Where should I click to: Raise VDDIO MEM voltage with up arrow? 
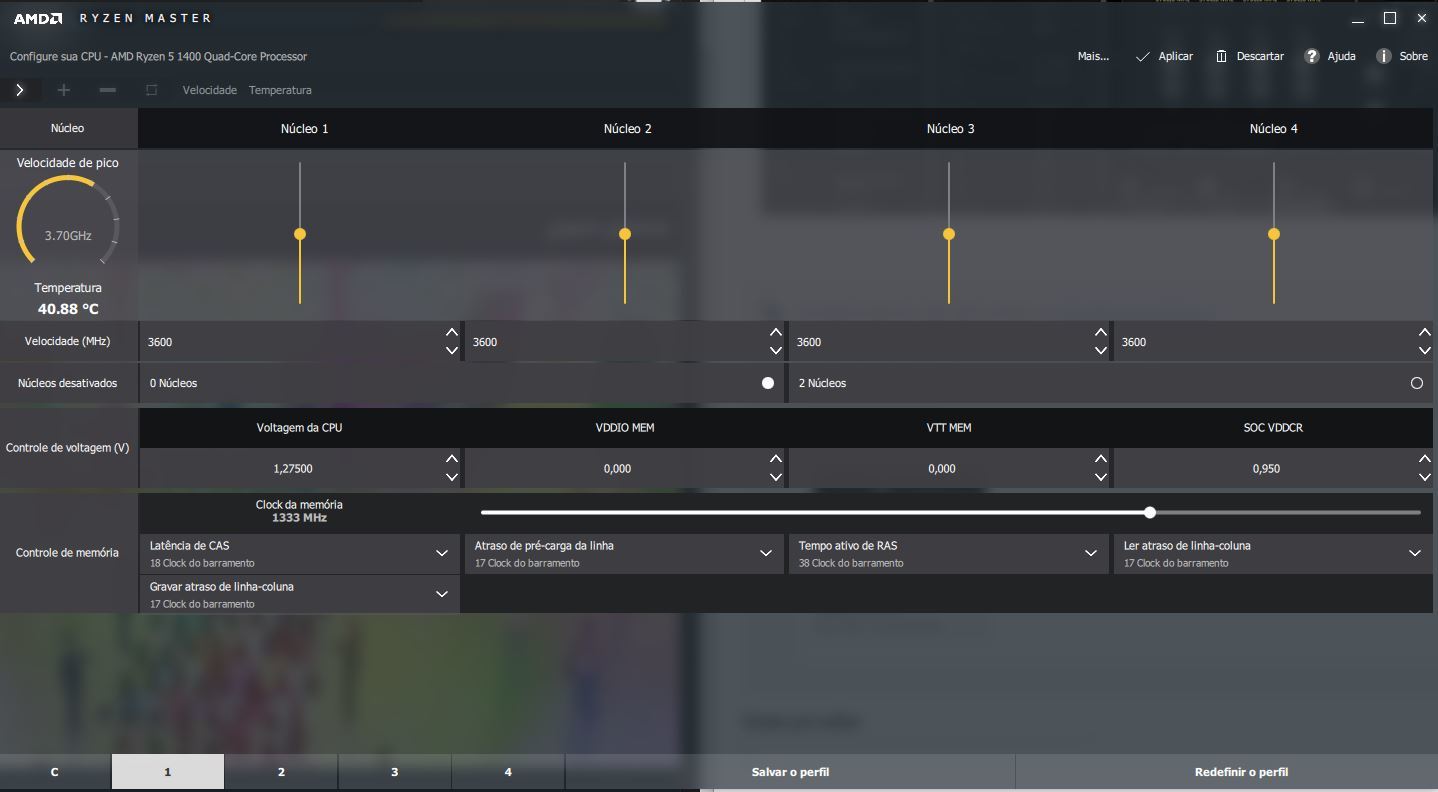click(x=776, y=459)
